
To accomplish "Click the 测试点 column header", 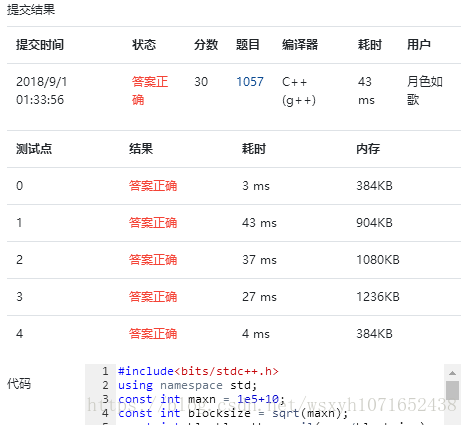I will [34, 149].
